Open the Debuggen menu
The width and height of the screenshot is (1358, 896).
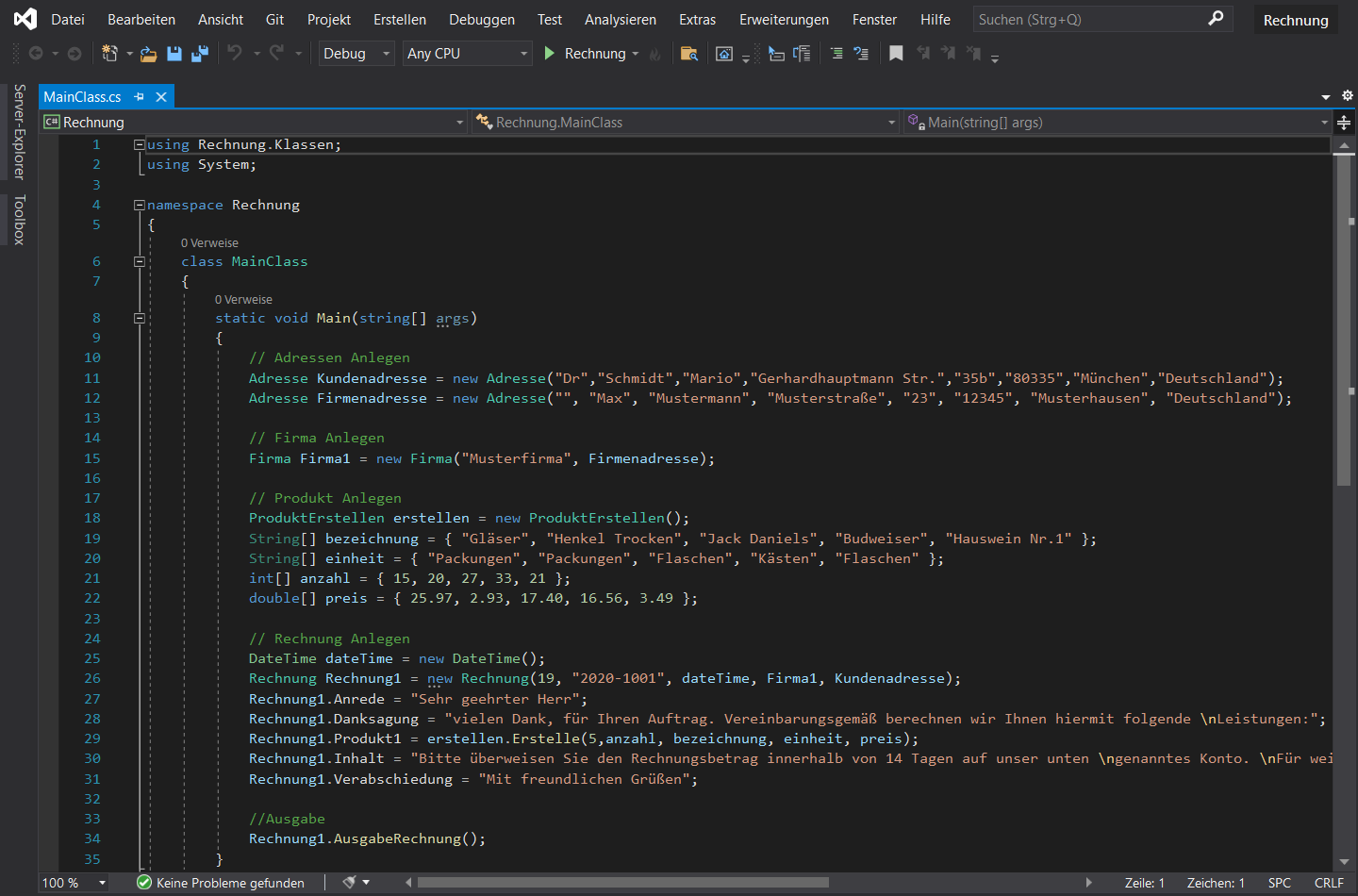[482, 19]
